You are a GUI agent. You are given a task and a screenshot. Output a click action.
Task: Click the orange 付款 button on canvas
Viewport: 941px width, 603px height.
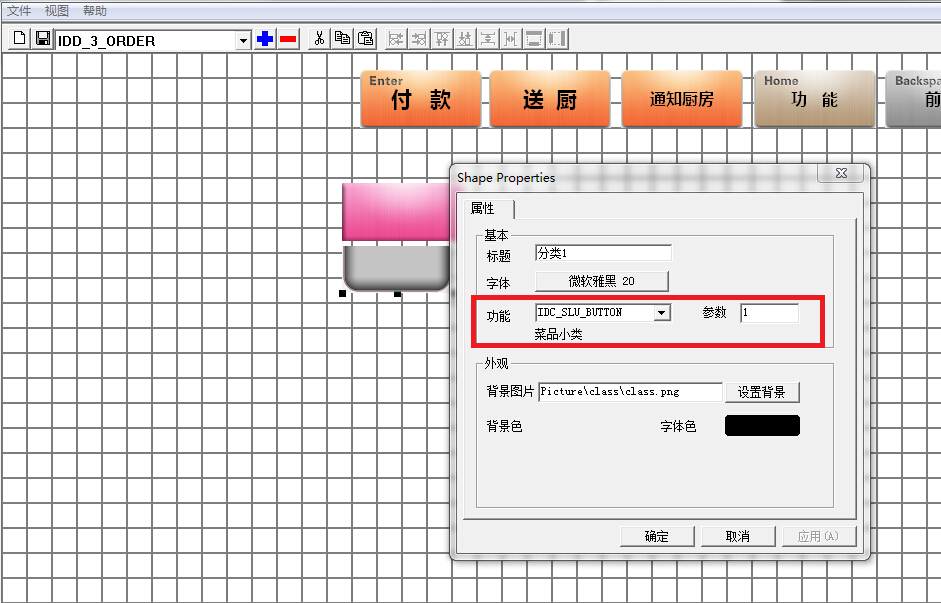[421, 99]
